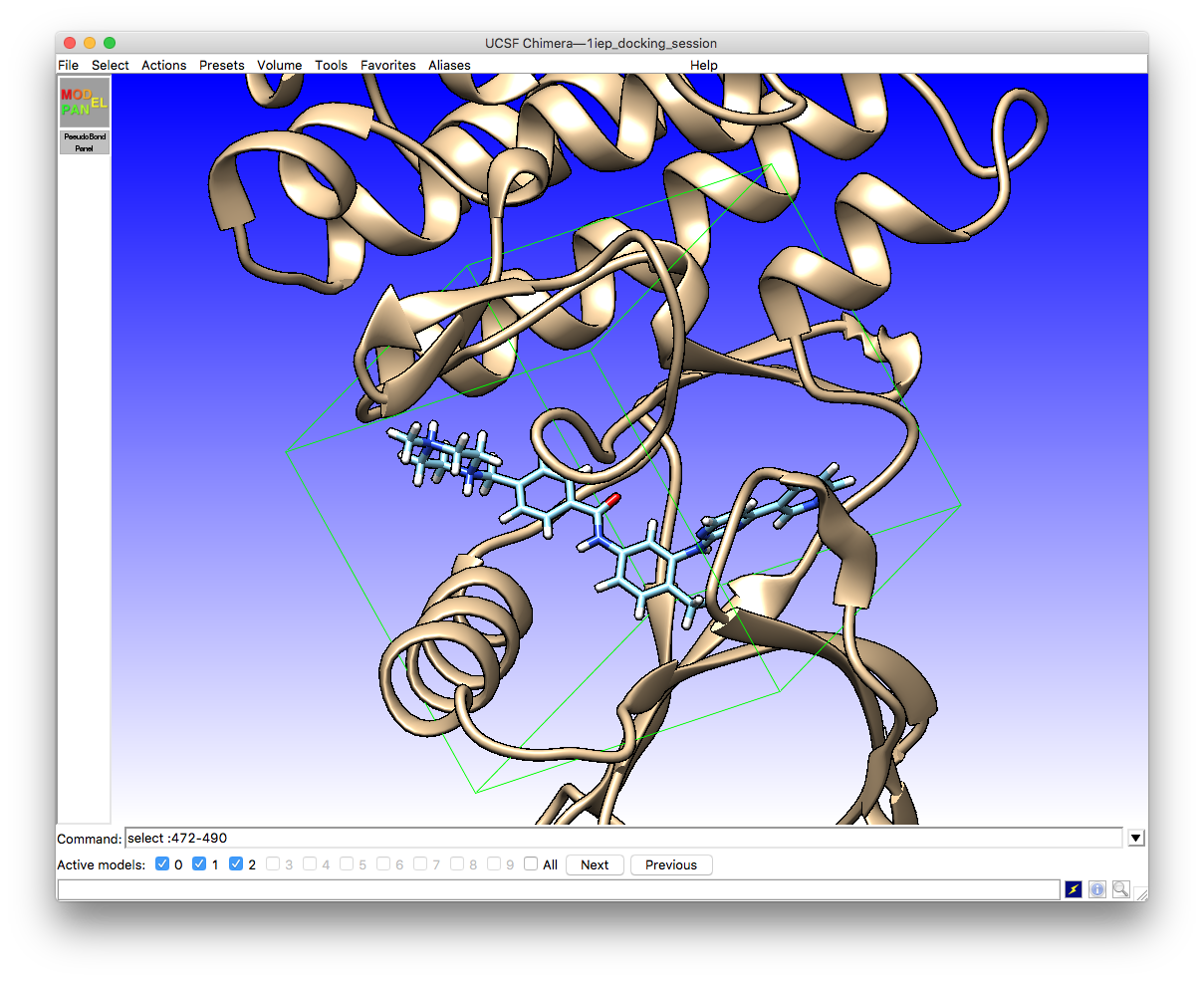The image size is (1204, 981).
Task: Click the Previous button for models
Action: tap(670, 864)
